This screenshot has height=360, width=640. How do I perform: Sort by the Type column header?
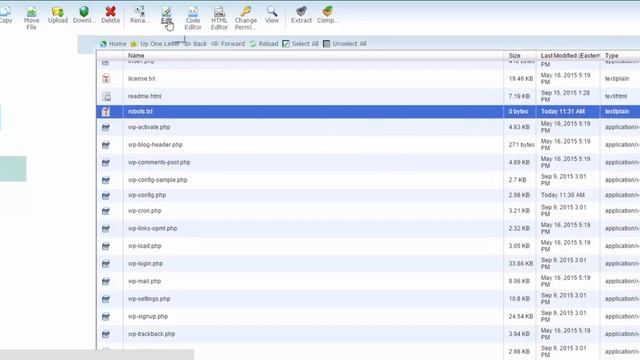click(x=611, y=56)
